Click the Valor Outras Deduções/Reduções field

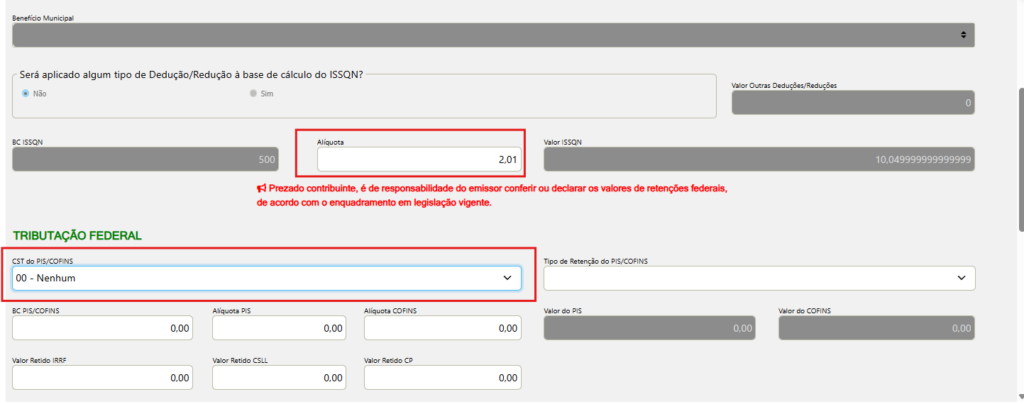(x=853, y=102)
